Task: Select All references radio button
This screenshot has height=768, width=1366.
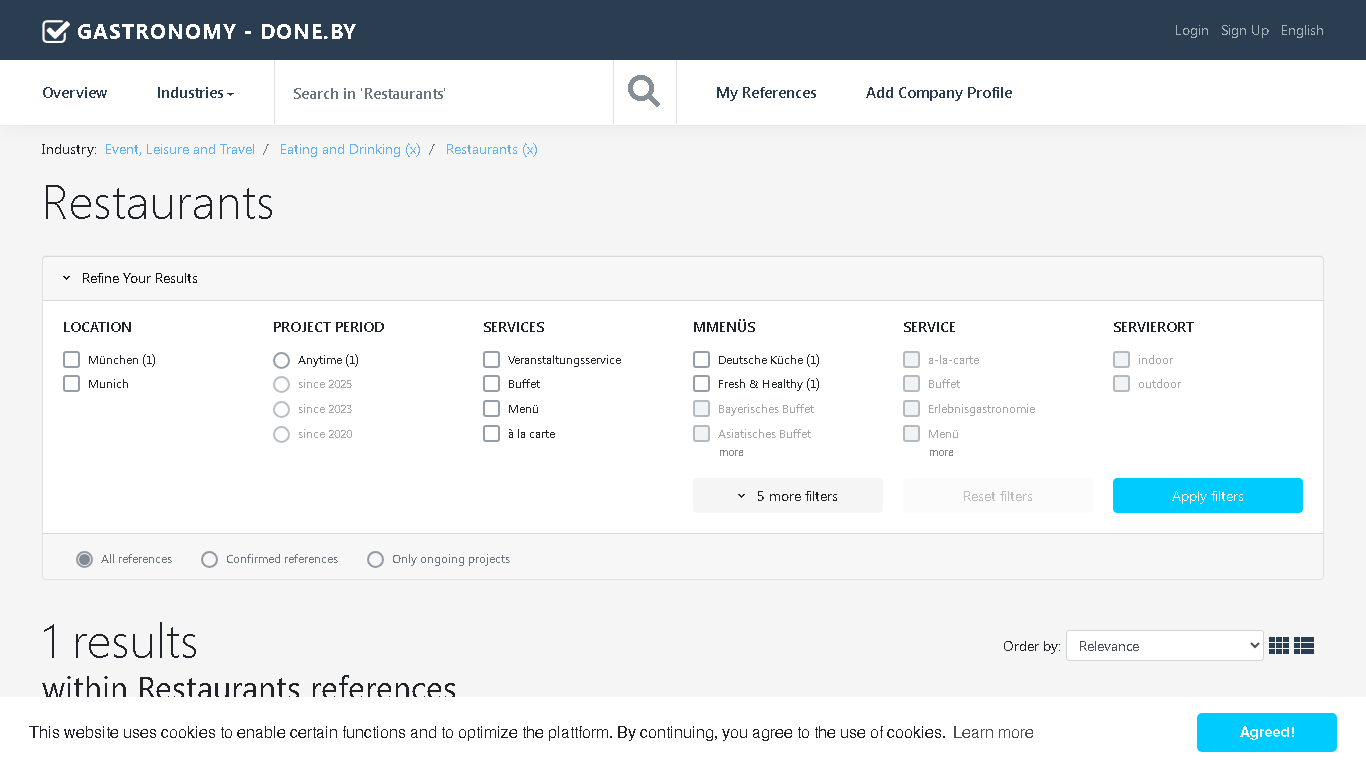Action: click(x=85, y=559)
